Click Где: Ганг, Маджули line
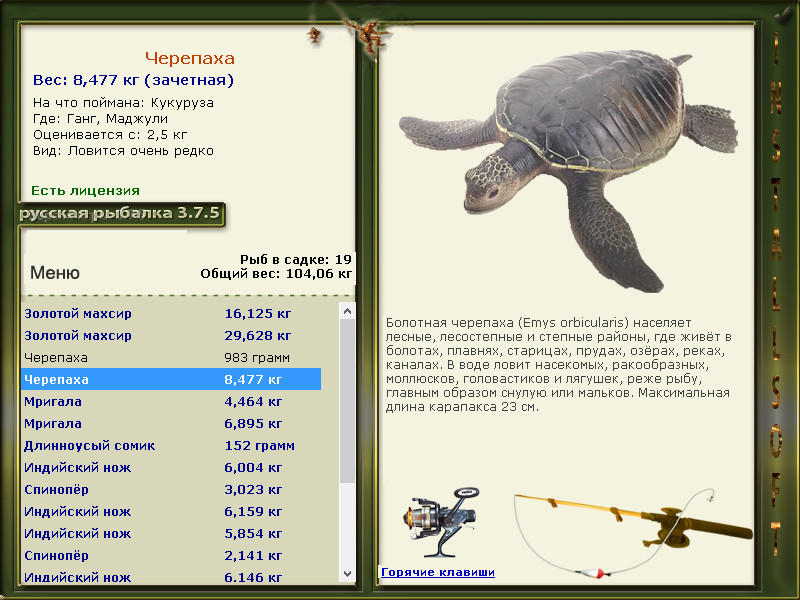Image resolution: width=800 pixels, height=600 pixels. 100,119
